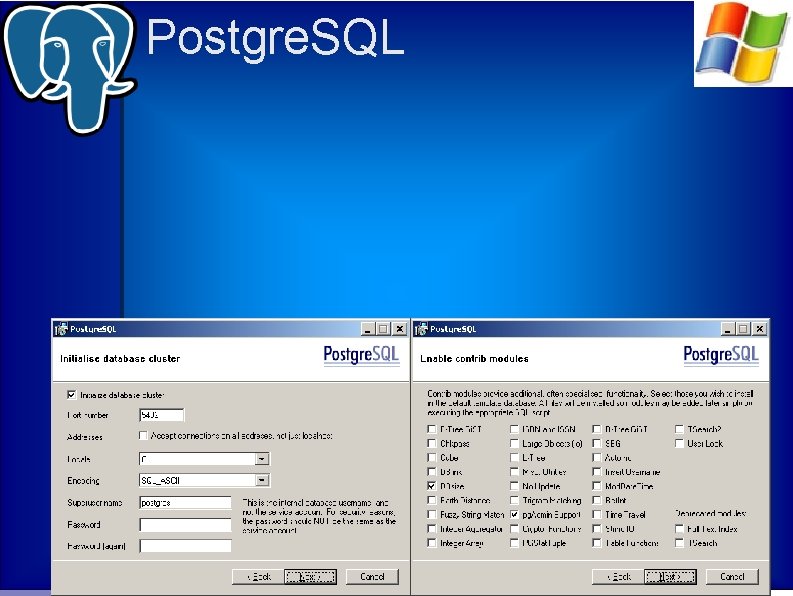This screenshot has height=596, width=793.
Task: Enable Misc. Utilities module
Action: tap(514, 472)
